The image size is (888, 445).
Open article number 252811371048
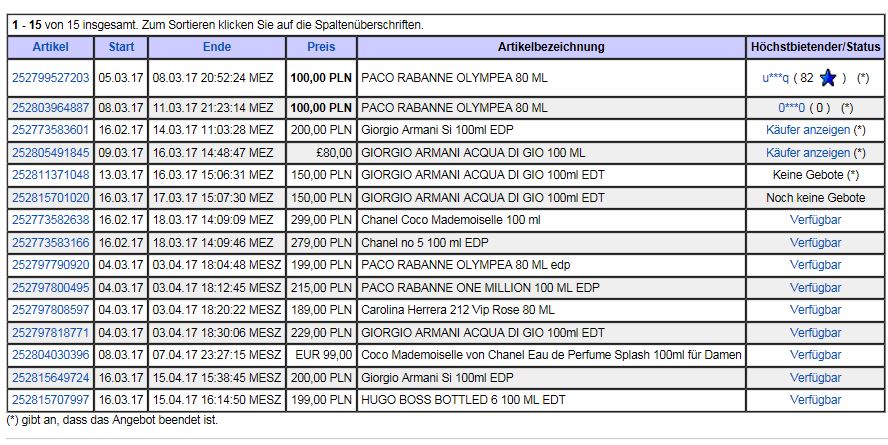click(50, 175)
